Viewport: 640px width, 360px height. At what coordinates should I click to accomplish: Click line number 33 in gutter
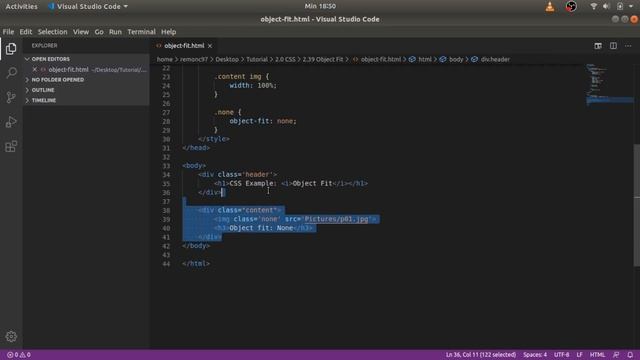click(x=166, y=166)
